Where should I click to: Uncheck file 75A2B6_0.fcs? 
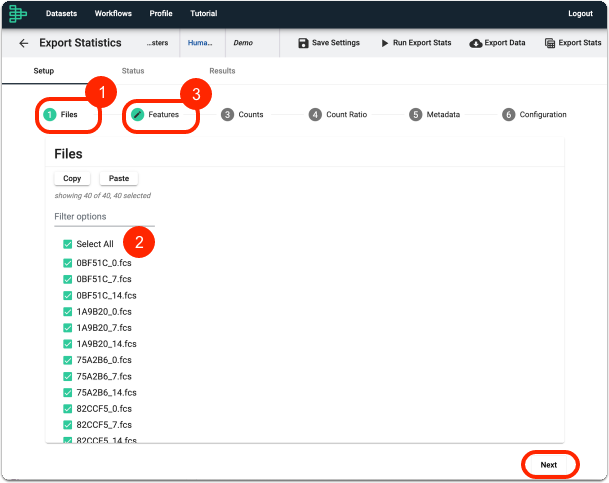[x=68, y=360]
